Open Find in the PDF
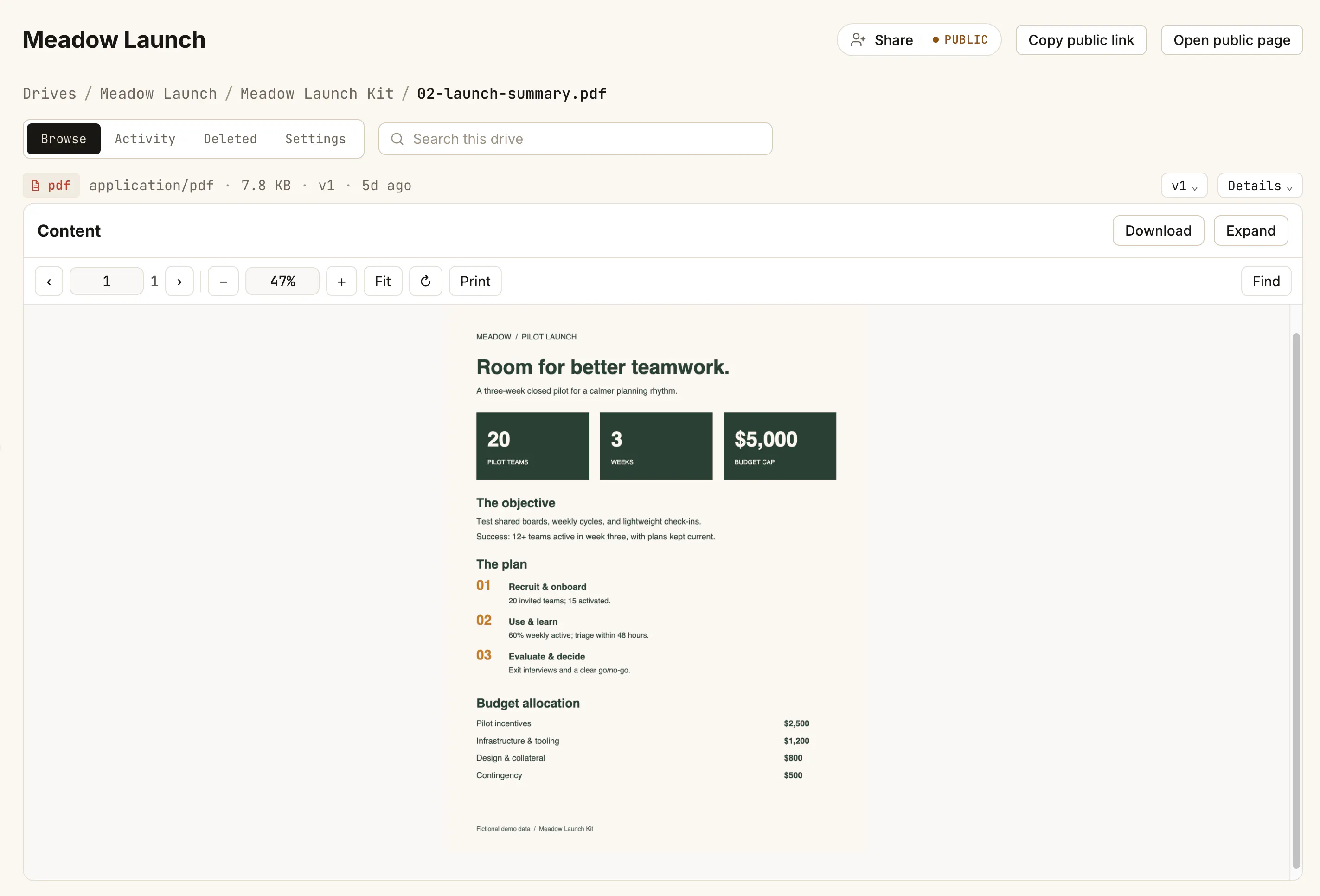This screenshot has height=896, width=1320. [x=1266, y=281]
